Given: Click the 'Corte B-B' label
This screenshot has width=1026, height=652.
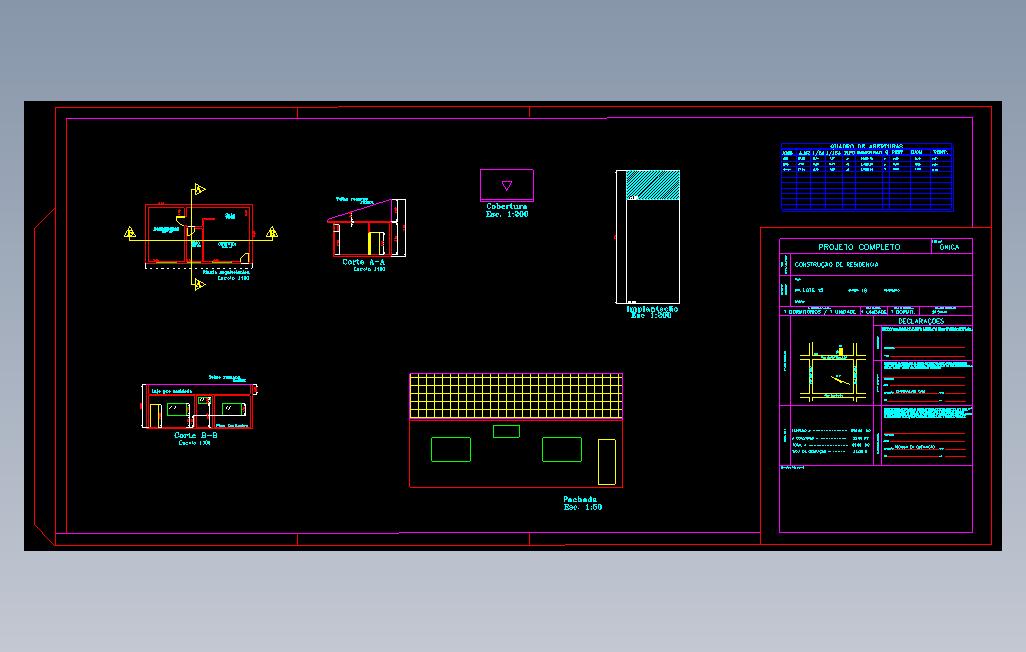Looking at the screenshot, I should pyautogui.click(x=196, y=435).
